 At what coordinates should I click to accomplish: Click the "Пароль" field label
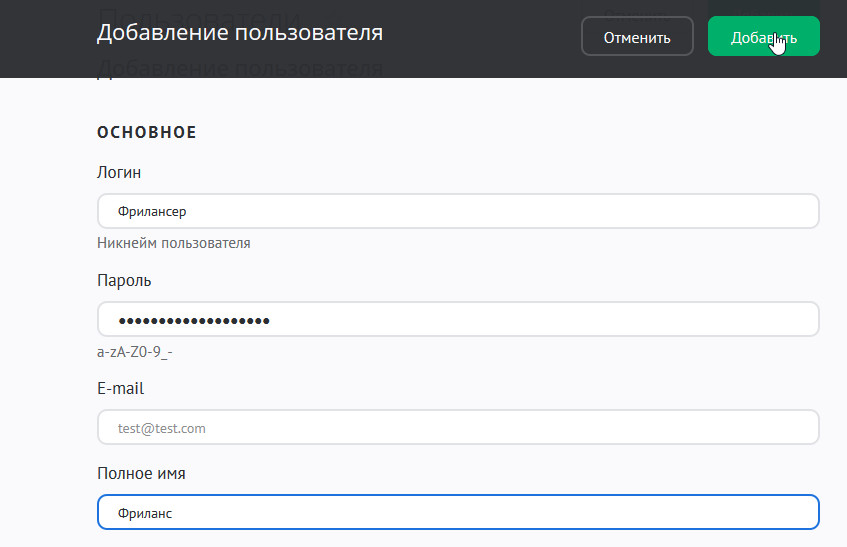pyautogui.click(x=124, y=280)
